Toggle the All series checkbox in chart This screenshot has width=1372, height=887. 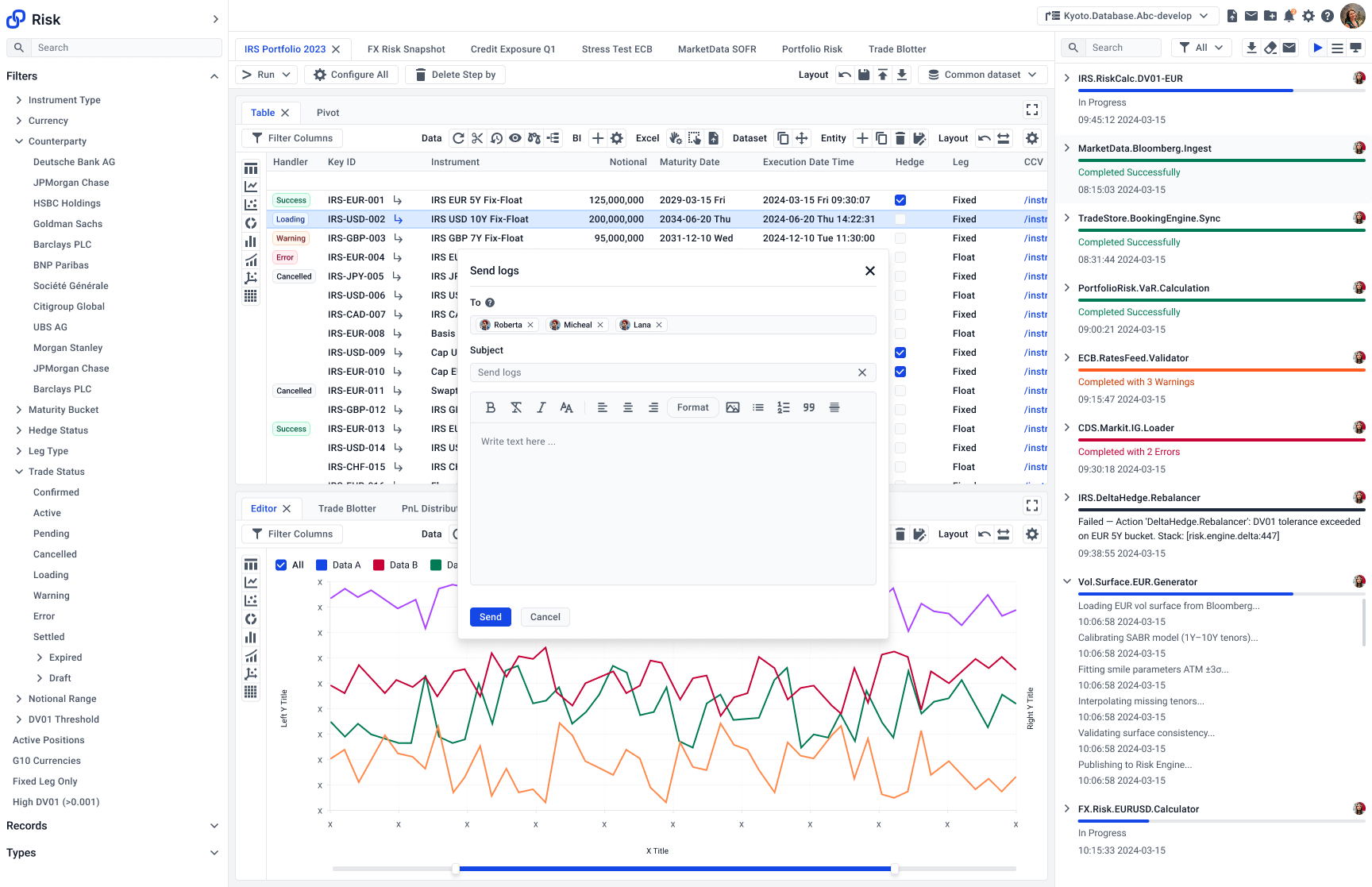281,565
